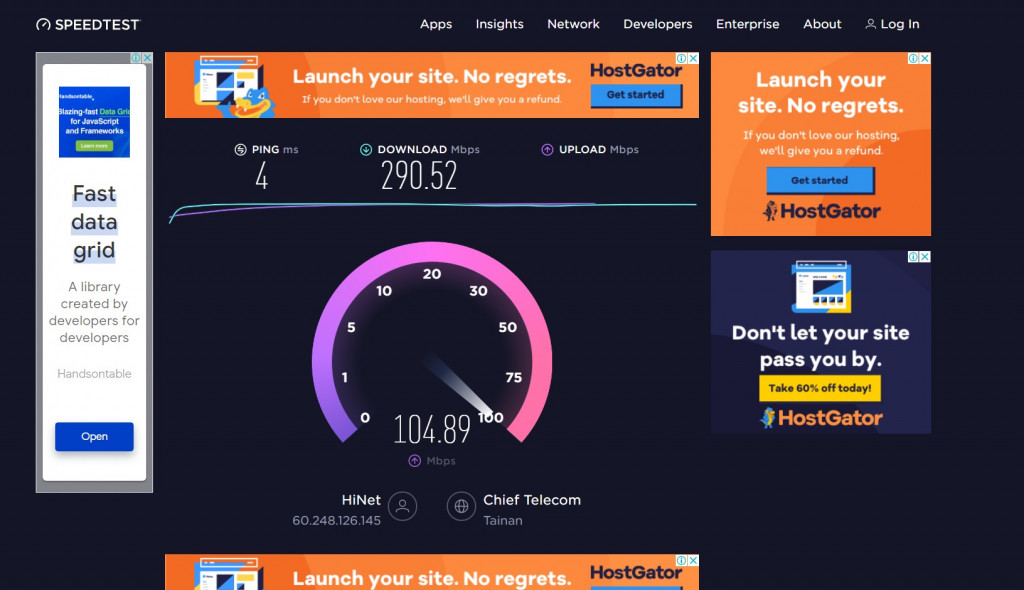Click the live upload speed 104.89
1024x590 pixels.
[x=432, y=430]
